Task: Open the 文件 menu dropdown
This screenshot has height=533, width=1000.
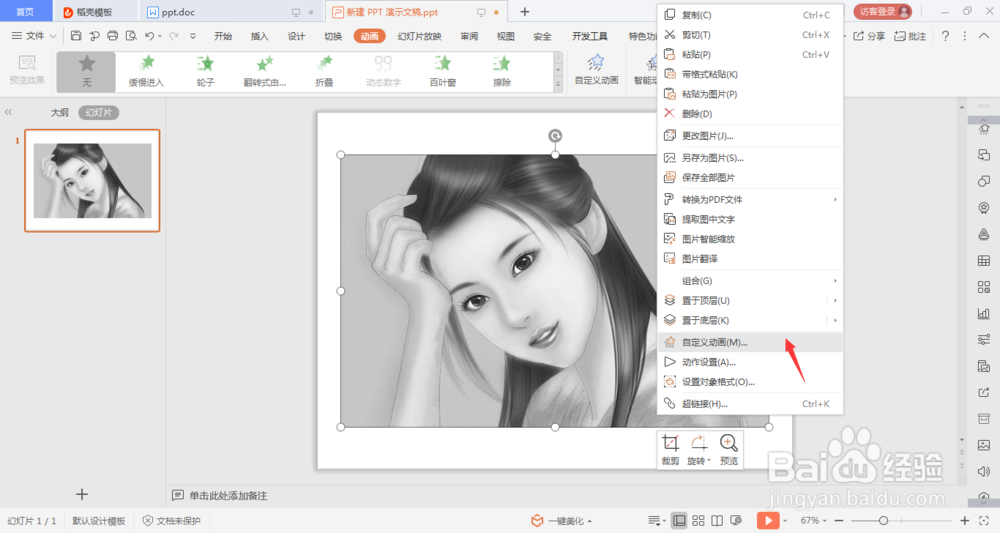Action: pyautogui.click(x=34, y=36)
